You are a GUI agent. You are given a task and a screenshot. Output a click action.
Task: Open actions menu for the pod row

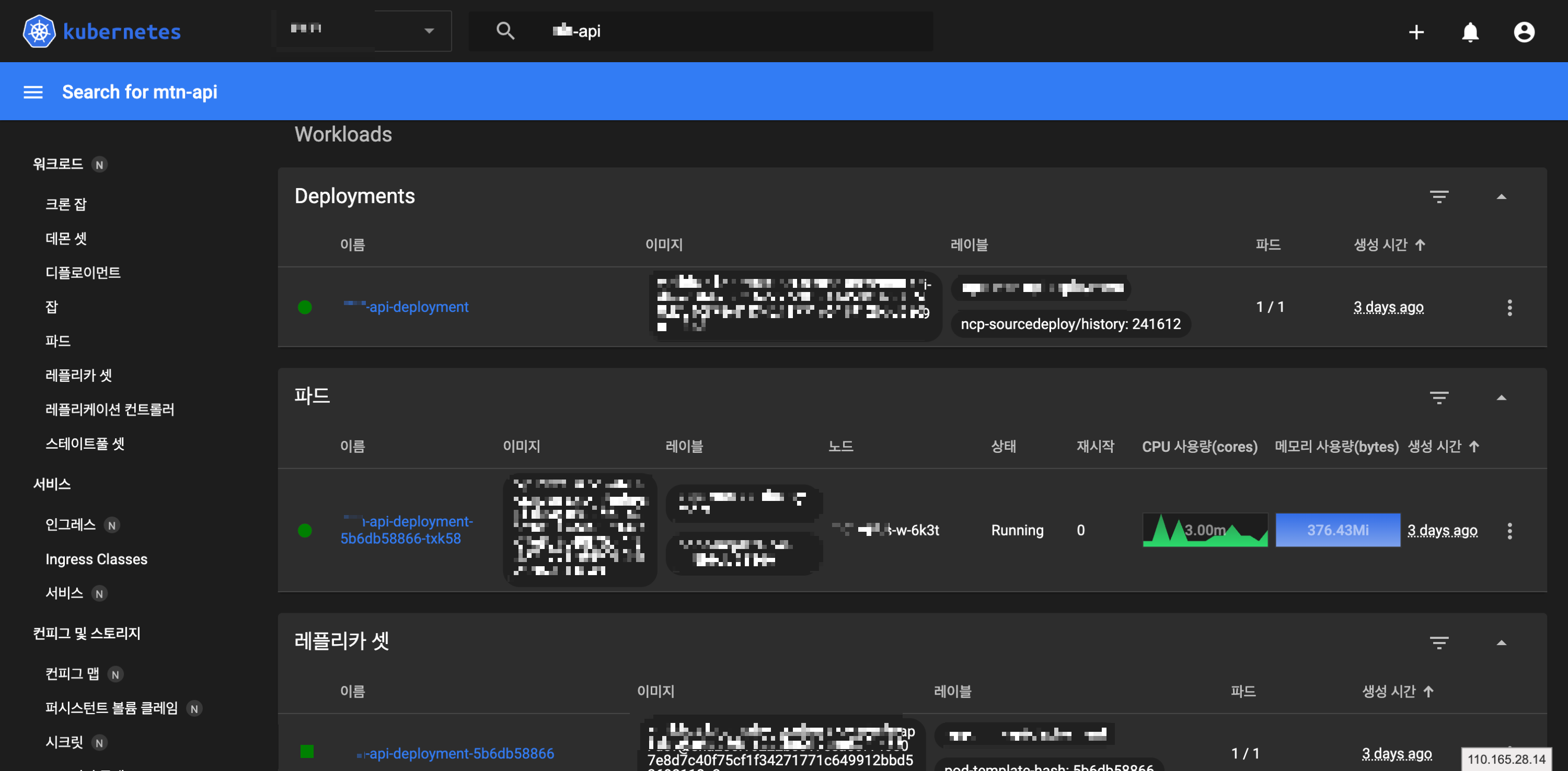pos(1509,531)
